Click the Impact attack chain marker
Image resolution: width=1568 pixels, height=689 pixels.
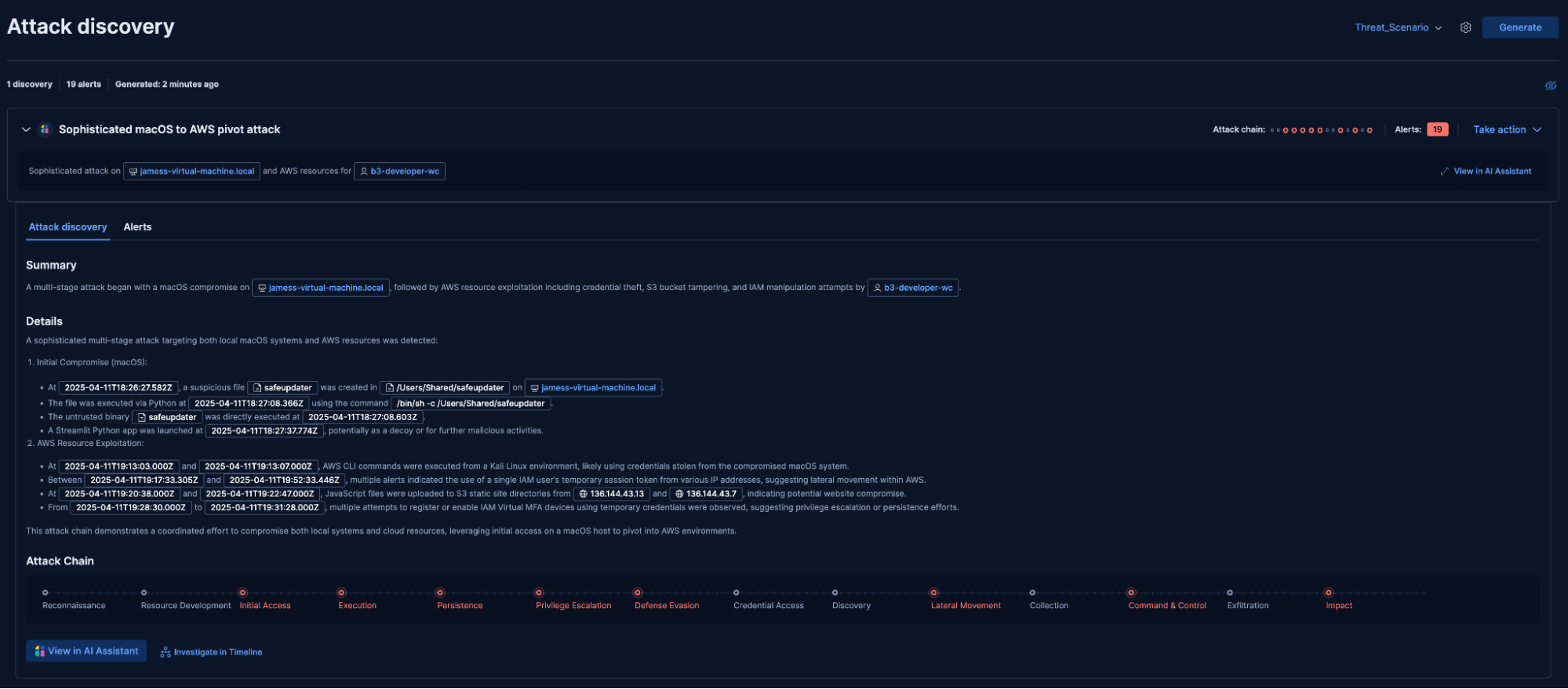pyautogui.click(x=1328, y=593)
